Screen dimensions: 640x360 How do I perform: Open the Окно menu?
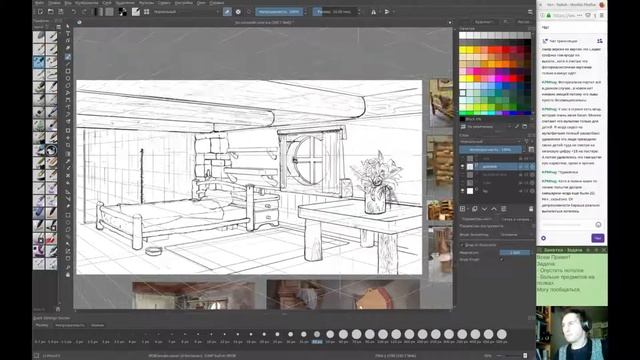coord(201,3)
